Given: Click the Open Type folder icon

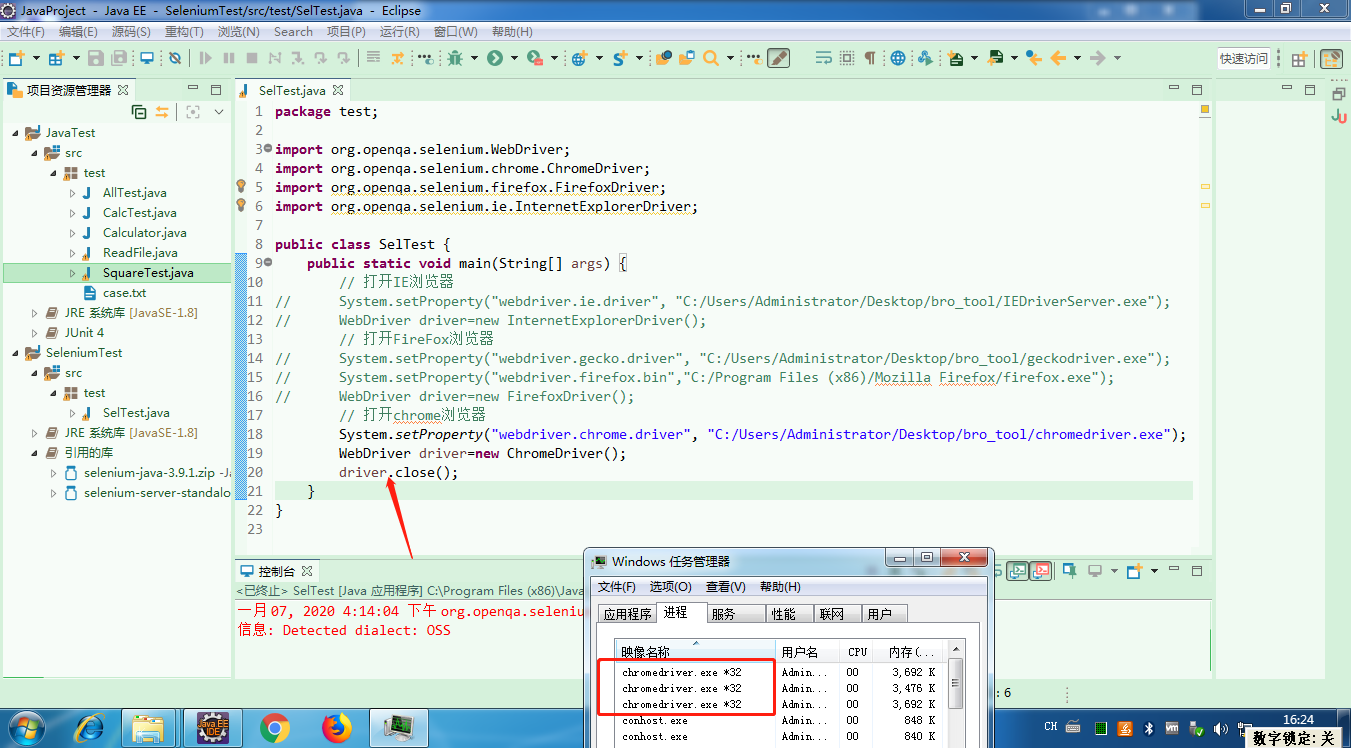Looking at the screenshot, I should pos(663,58).
